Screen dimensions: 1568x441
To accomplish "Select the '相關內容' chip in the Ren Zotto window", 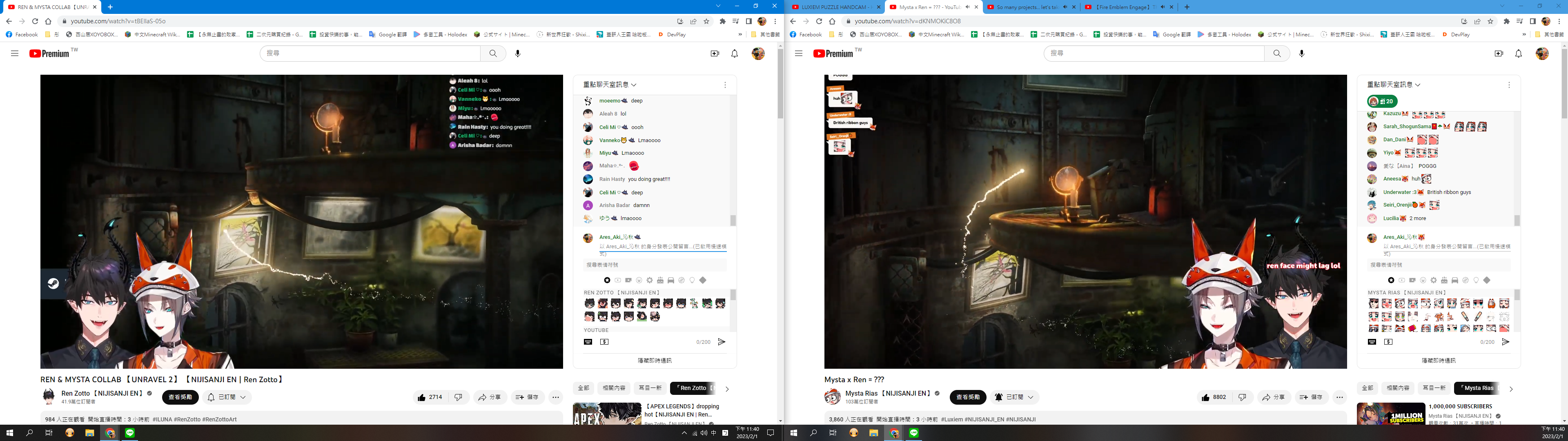I will pos(614,388).
